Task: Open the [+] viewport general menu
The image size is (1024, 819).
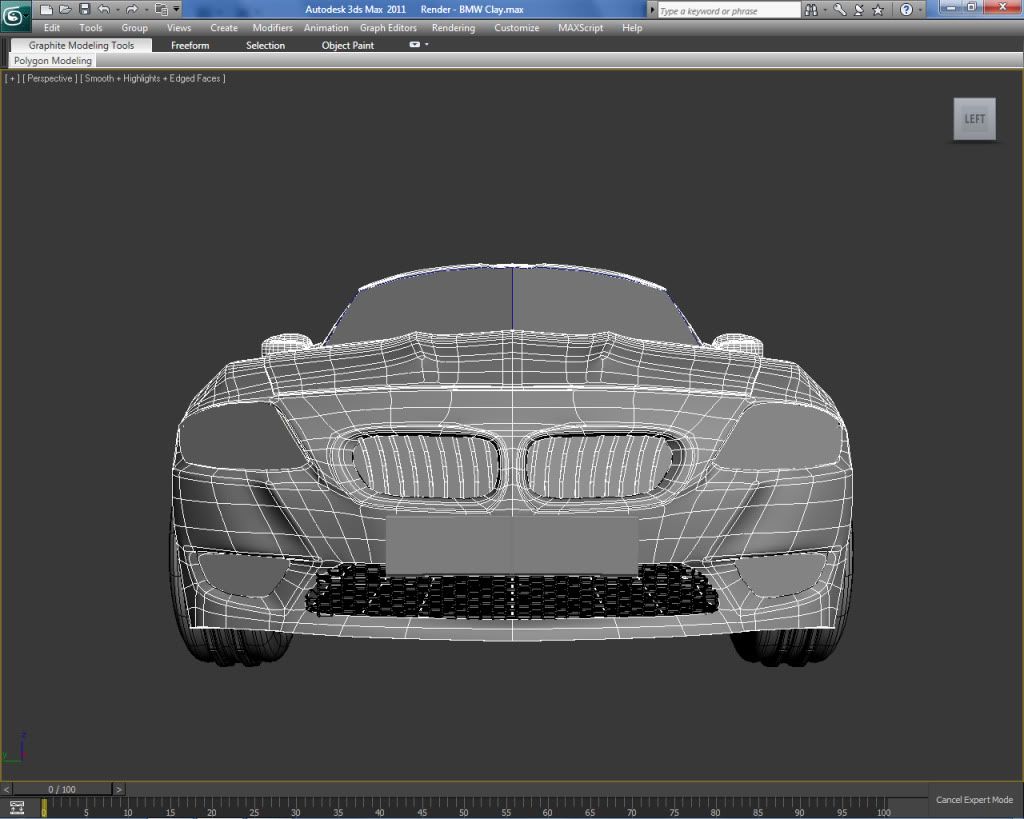Action: [x=12, y=78]
